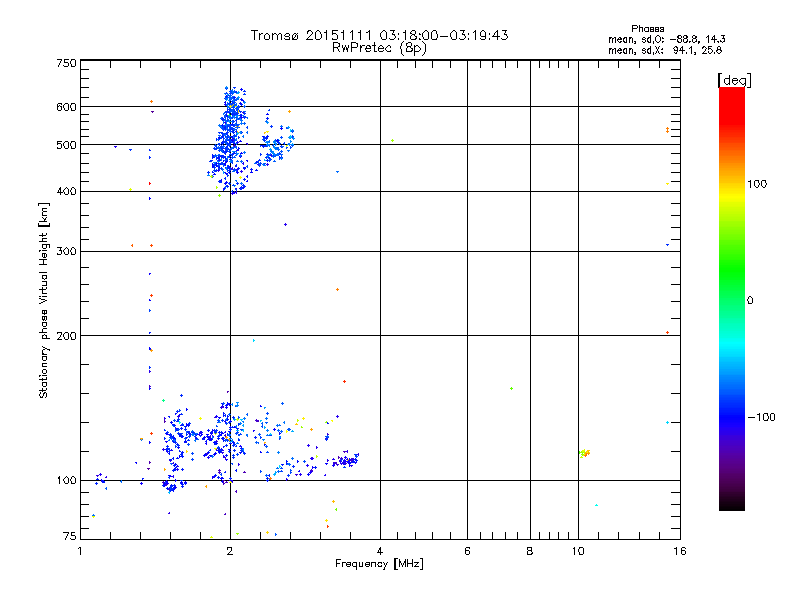The height and width of the screenshot is (600, 800).
Task: Click the plot title 'Tromsø 20151111 03:18:00-03:19:43'
Action: [379, 35]
